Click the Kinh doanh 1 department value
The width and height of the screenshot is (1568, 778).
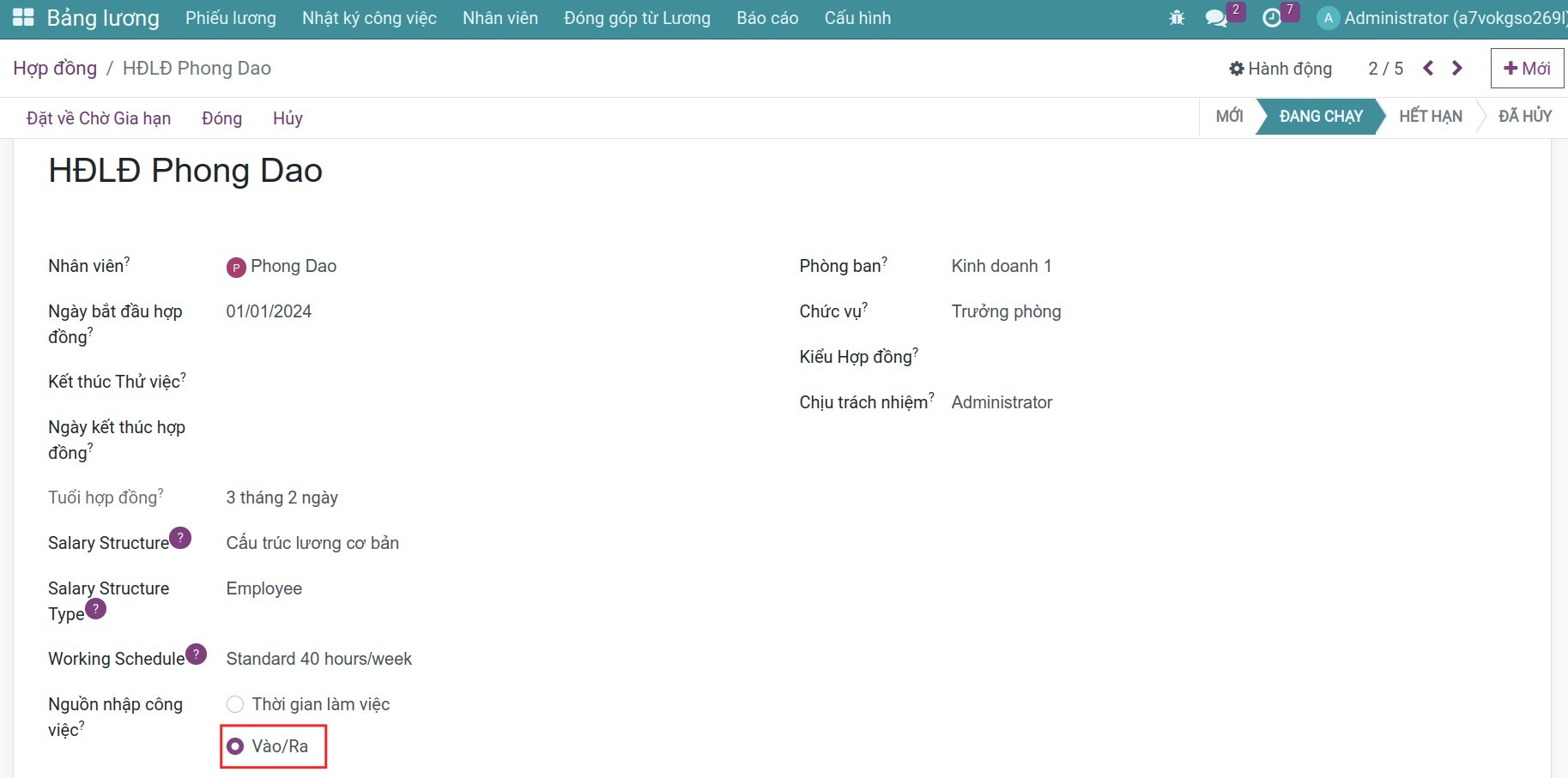click(1001, 266)
